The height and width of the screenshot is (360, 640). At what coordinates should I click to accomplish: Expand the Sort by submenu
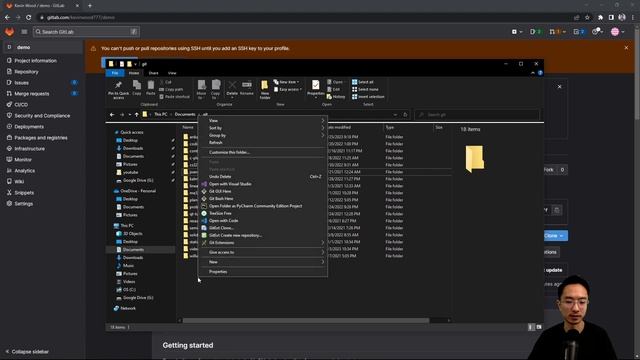pos(262,128)
